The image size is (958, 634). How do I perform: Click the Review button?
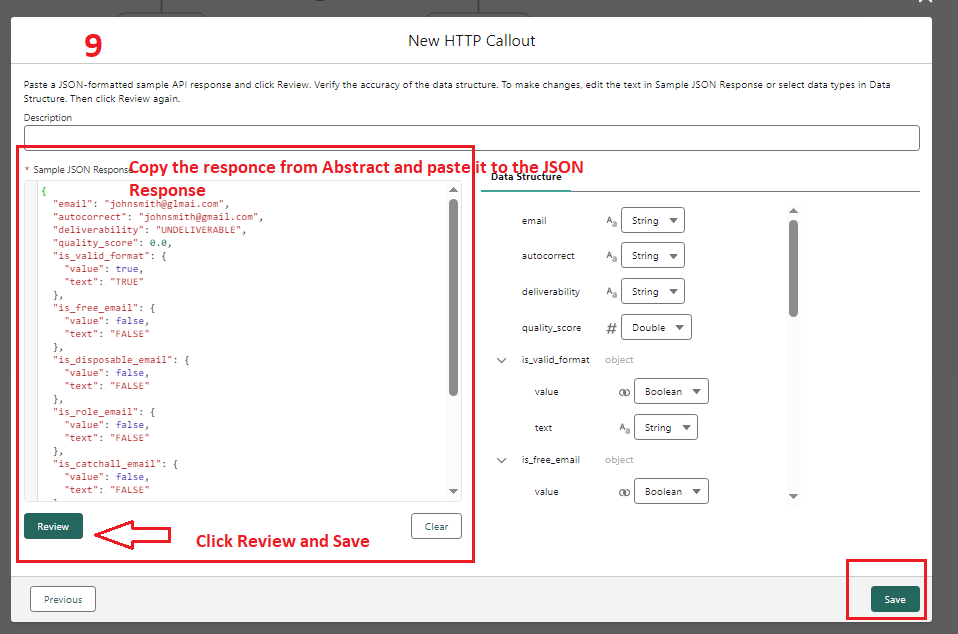click(53, 526)
